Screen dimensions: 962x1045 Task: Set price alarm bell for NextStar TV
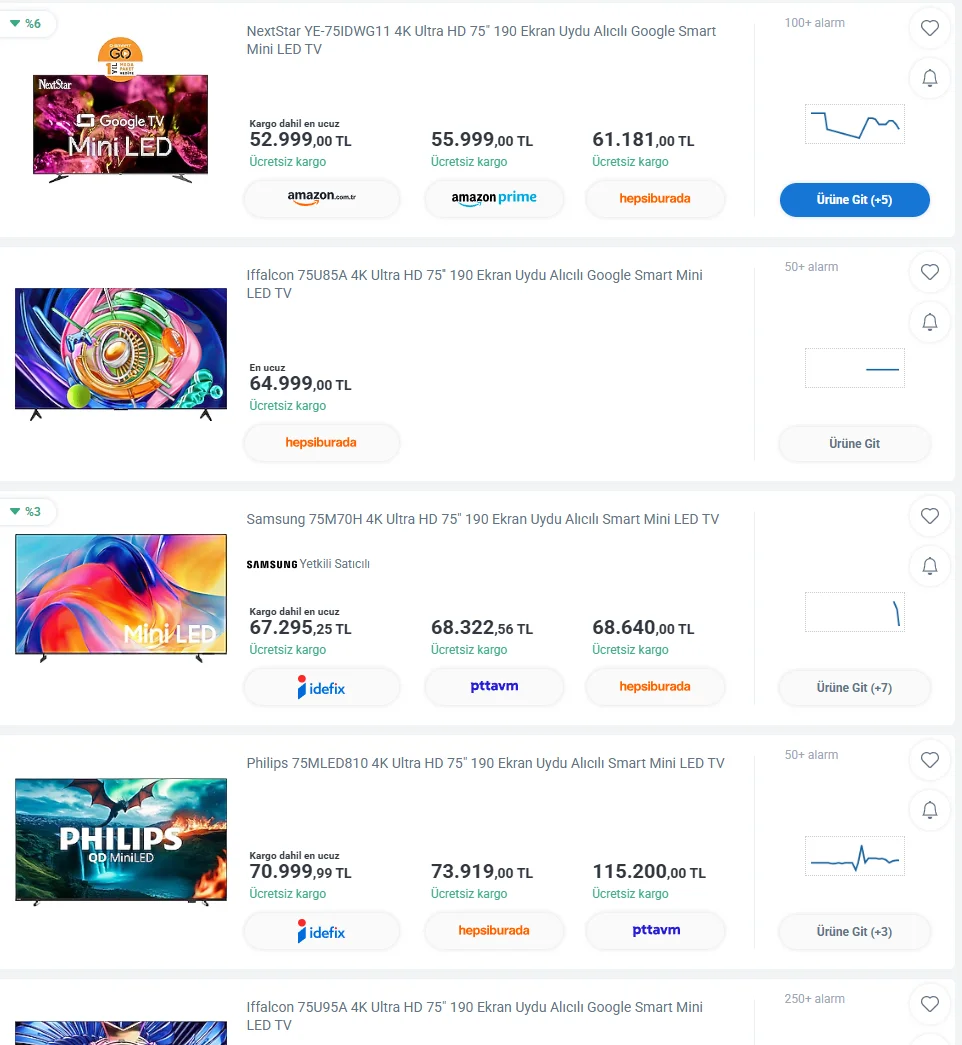929,78
